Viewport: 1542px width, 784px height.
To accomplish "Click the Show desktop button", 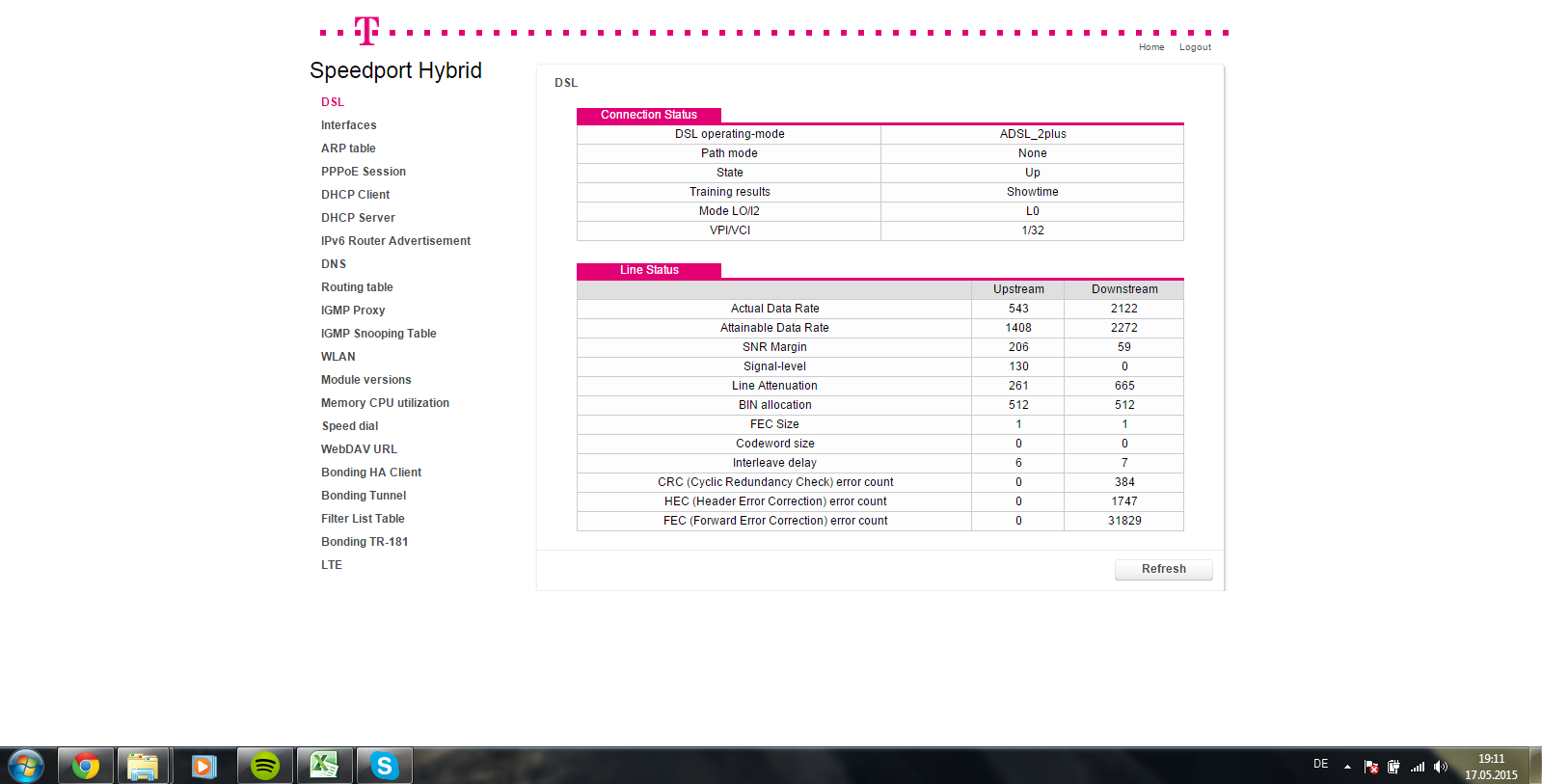I will point(1535,766).
